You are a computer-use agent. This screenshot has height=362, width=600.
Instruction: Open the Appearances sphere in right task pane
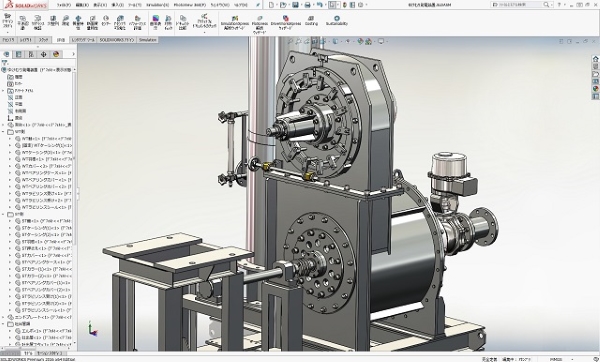tap(595, 89)
